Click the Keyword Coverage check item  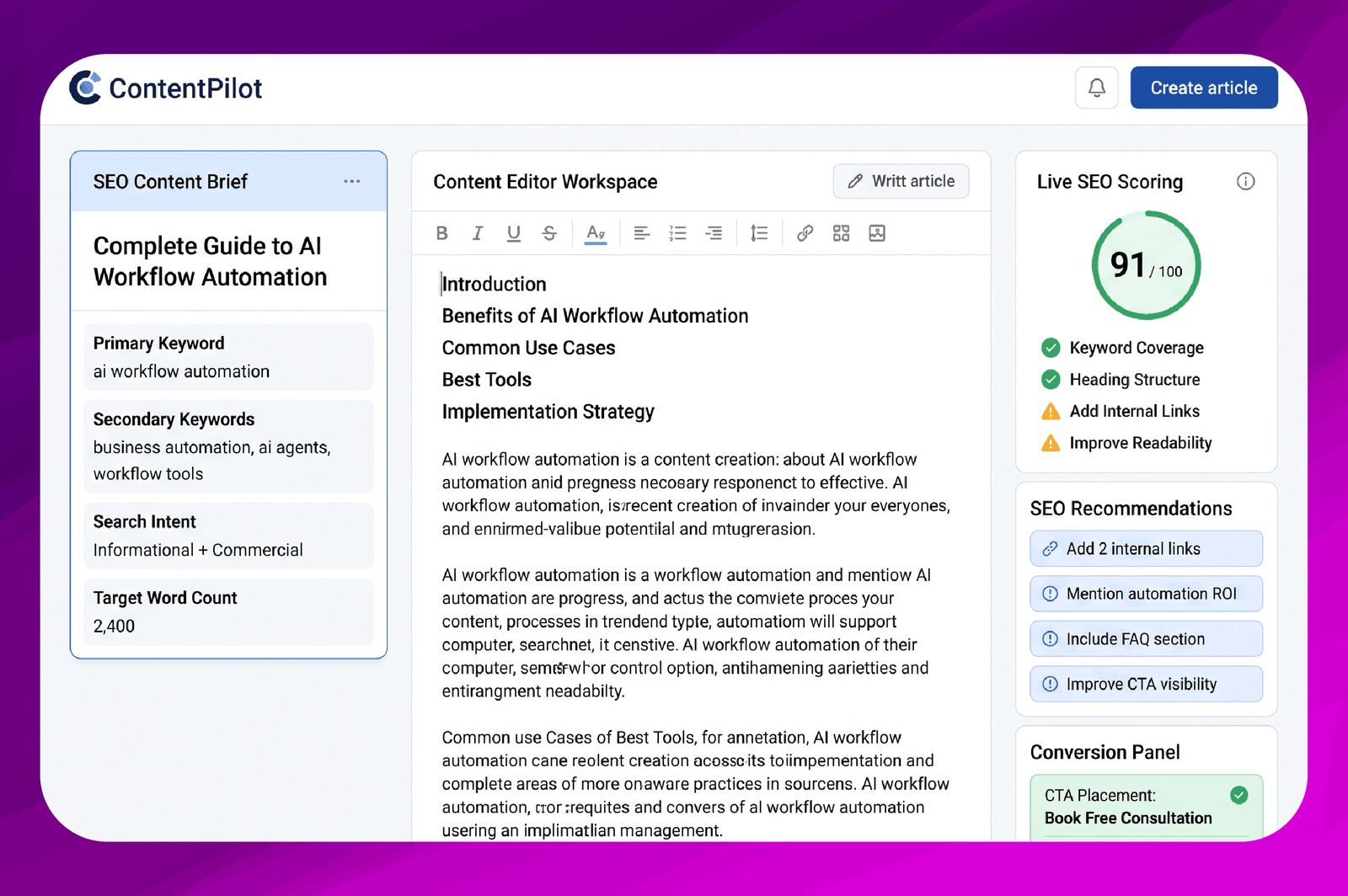coord(1122,348)
